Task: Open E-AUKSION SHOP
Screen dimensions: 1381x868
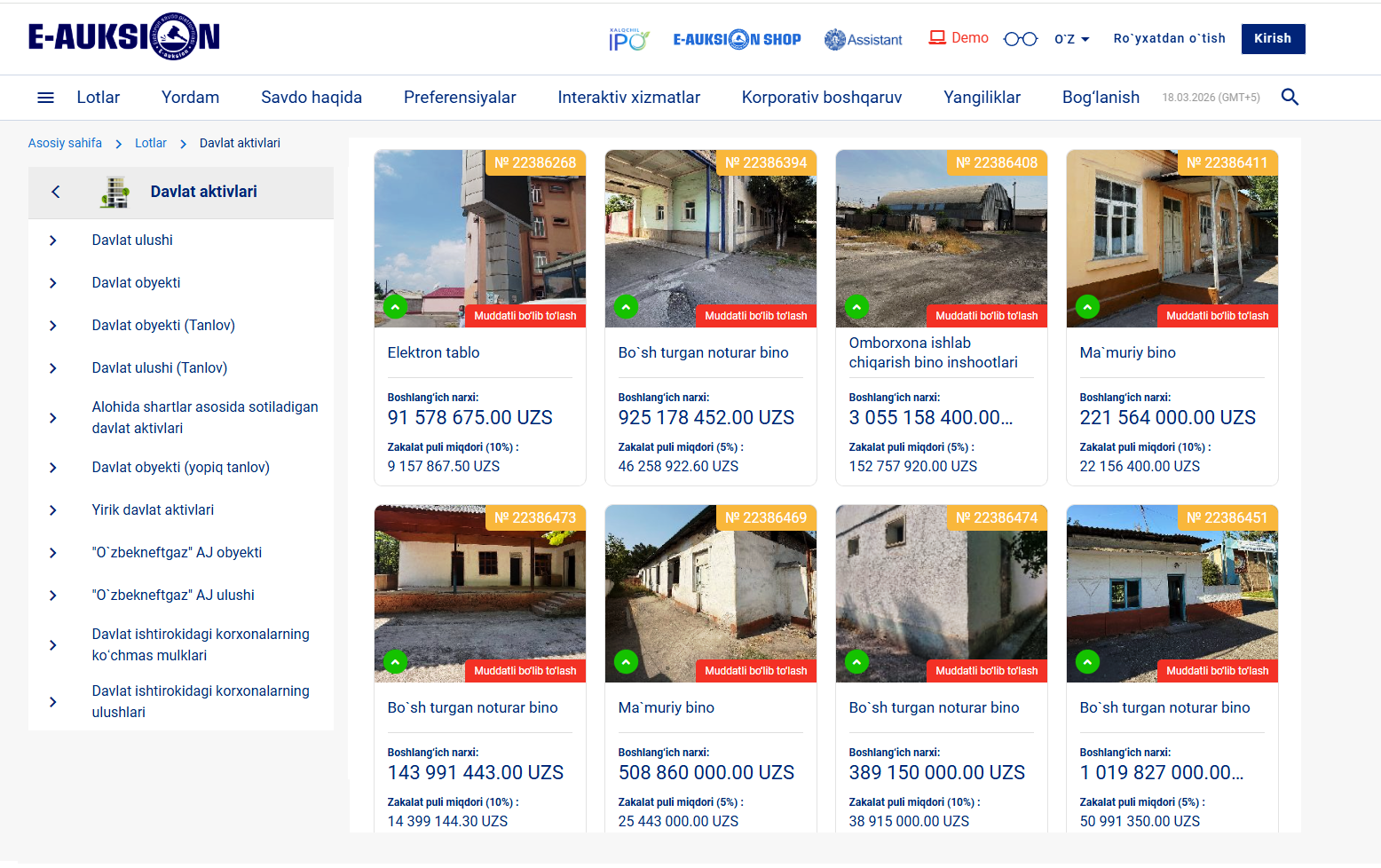Action: 737,39
